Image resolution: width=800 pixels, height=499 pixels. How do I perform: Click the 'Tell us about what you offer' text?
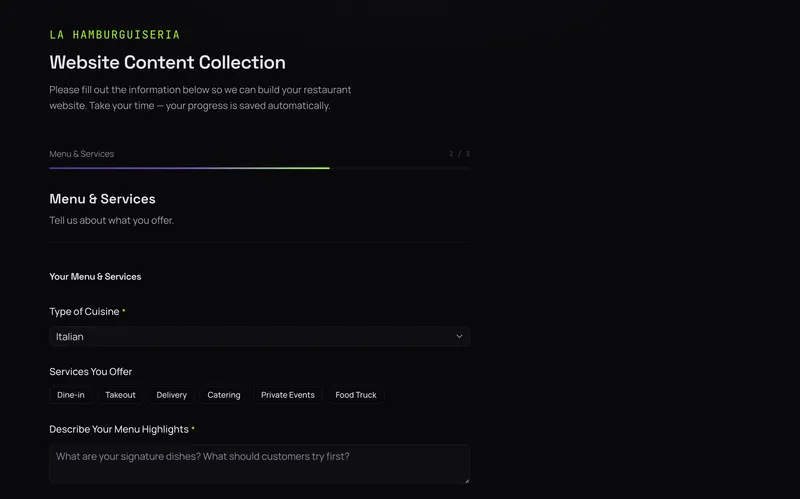coord(111,220)
